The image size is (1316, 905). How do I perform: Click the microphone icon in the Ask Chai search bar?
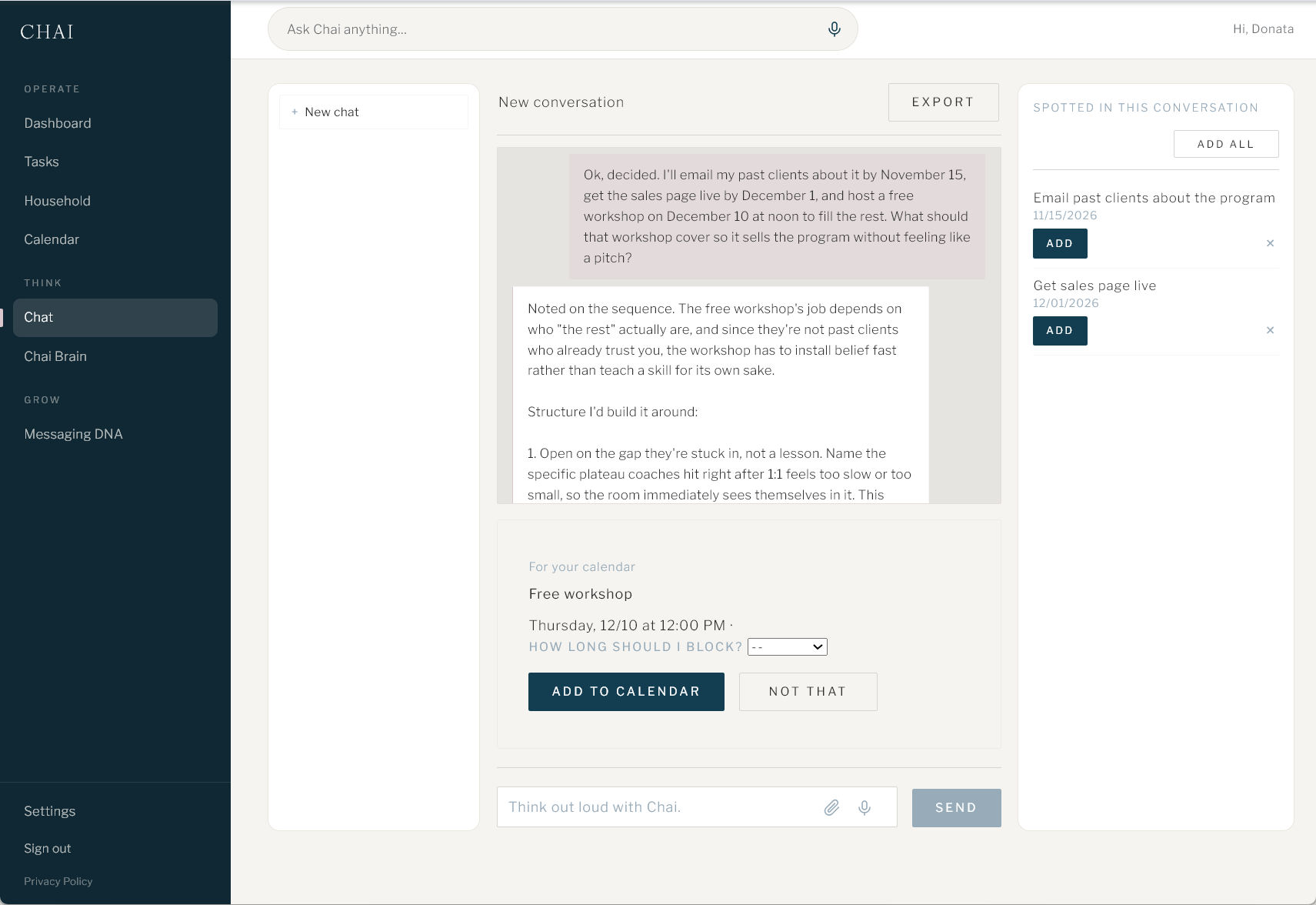834,29
